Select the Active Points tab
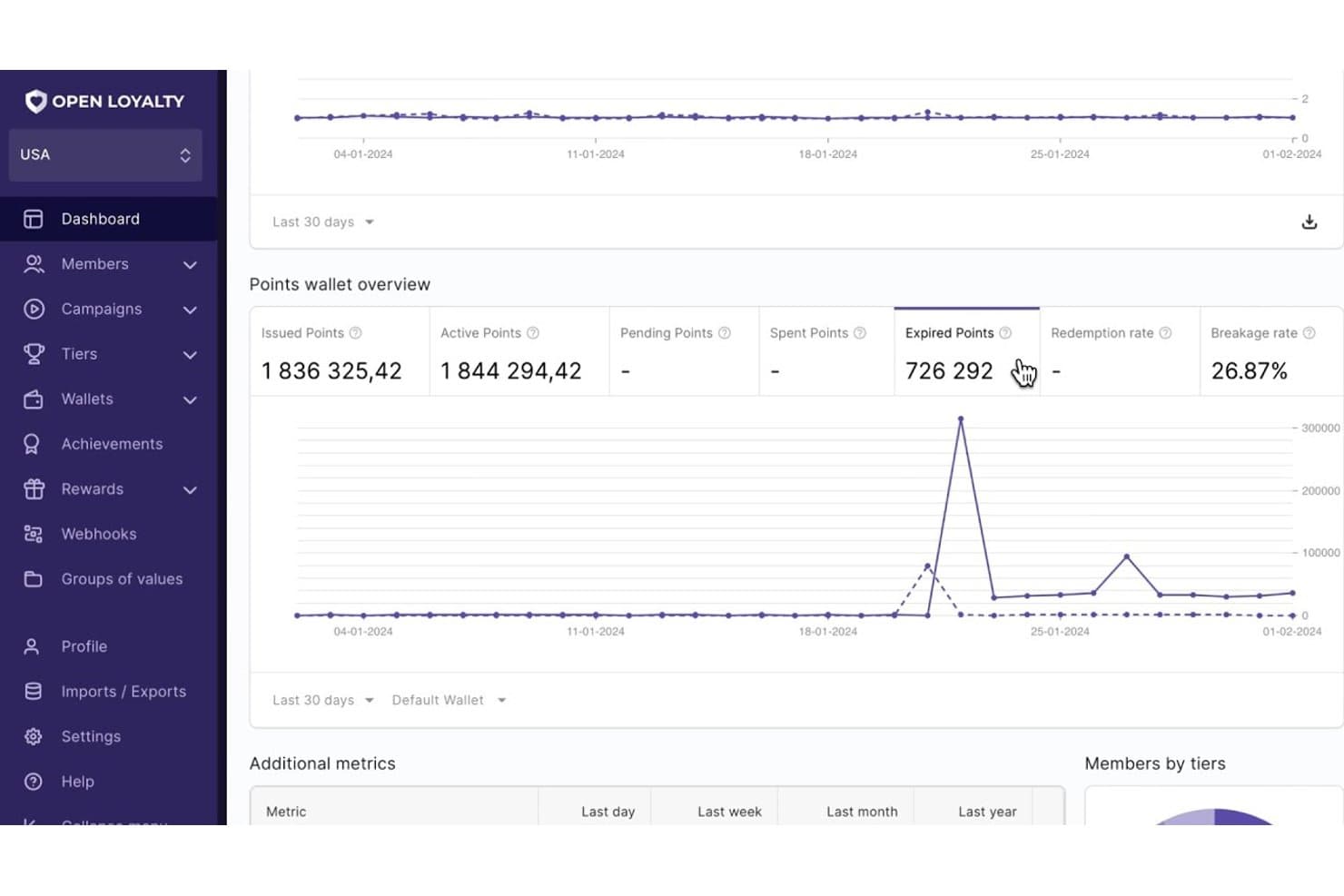The height and width of the screenshot is (896, 1344). pyautogui.click(x=519, y=352)
